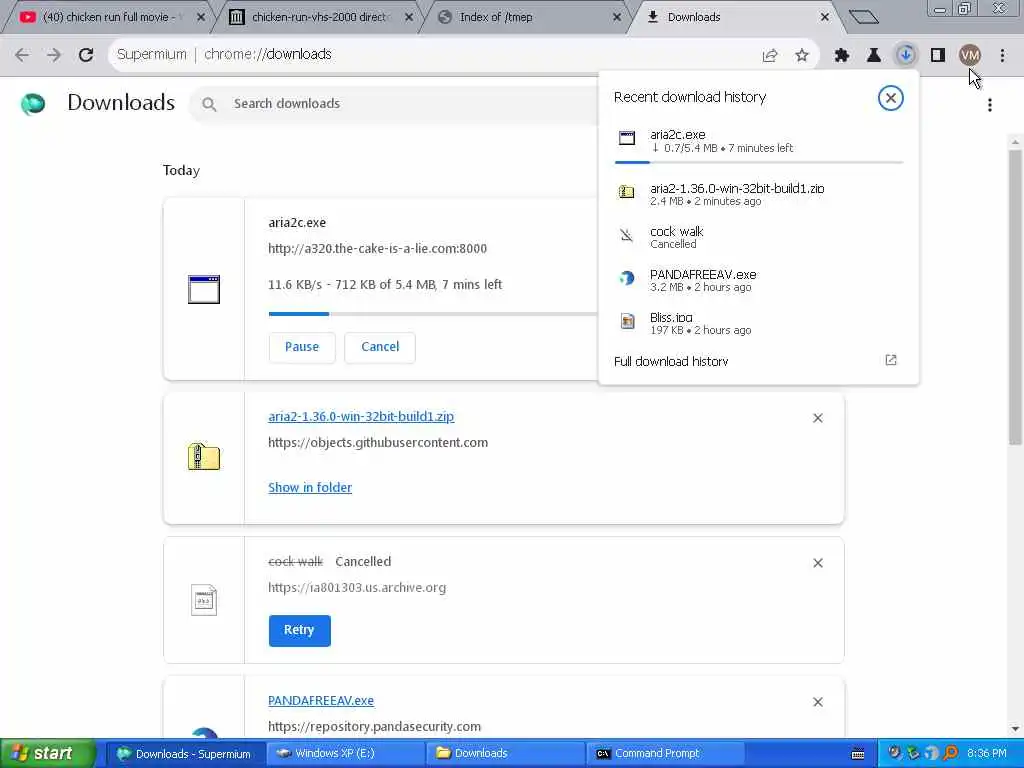Reload the downloads page
Screen dimensions: 1024x768
[x=86, y=55]
